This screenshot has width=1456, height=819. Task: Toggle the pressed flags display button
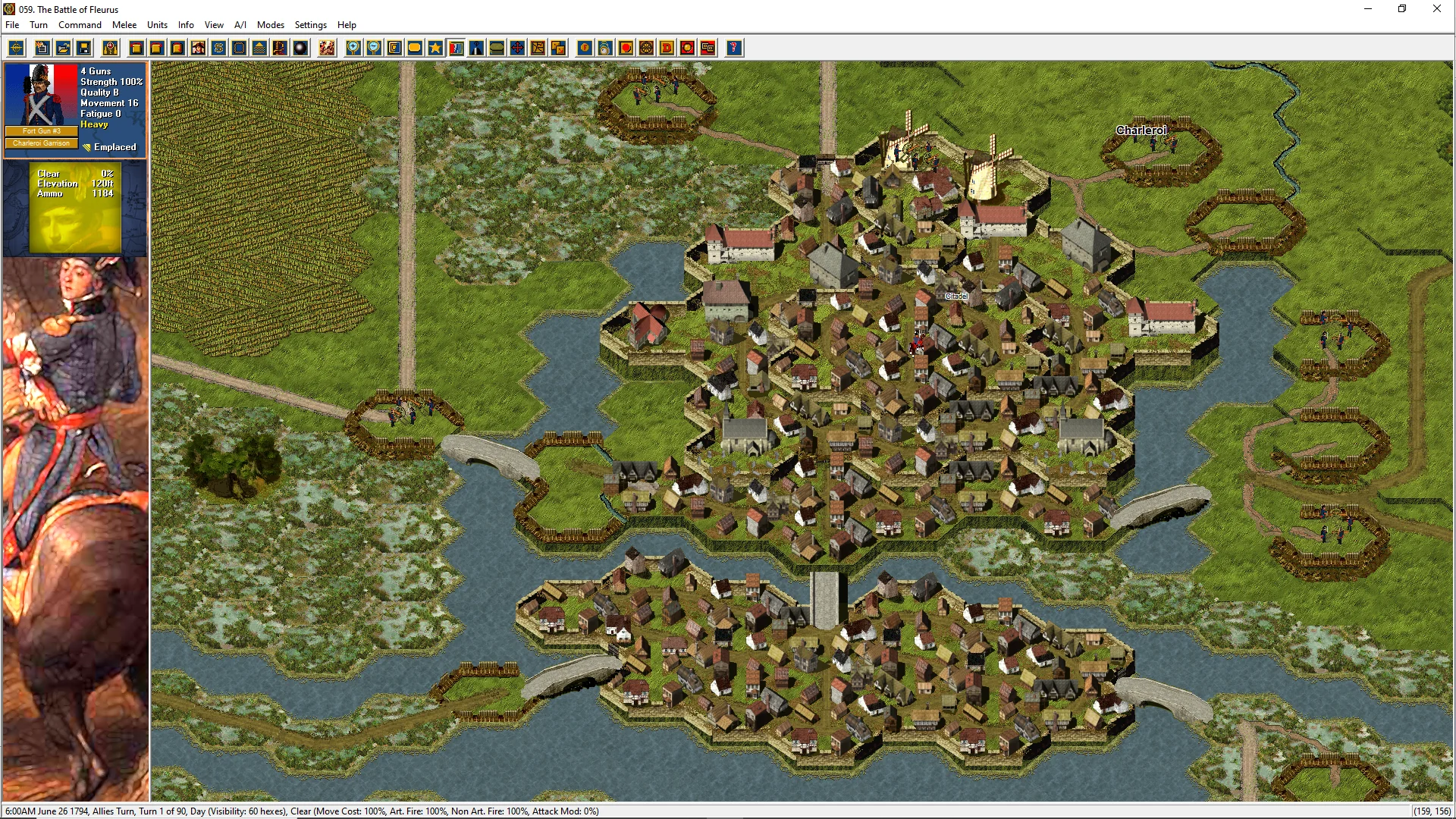coord(456,49)
